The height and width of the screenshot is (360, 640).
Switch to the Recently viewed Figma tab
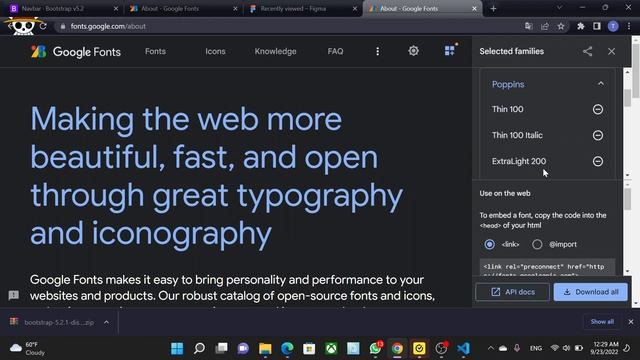coord(304,9)
